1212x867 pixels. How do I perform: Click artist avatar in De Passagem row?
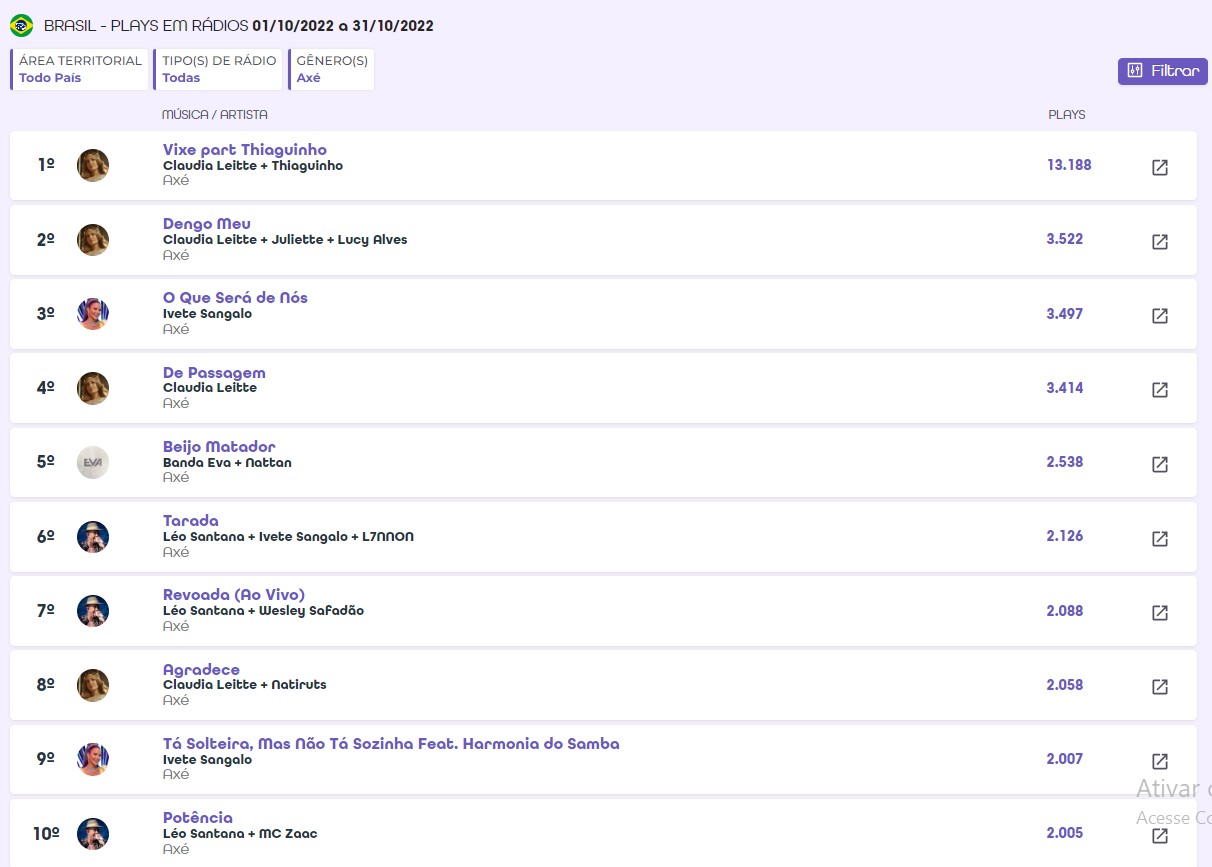tap(93, 388)
